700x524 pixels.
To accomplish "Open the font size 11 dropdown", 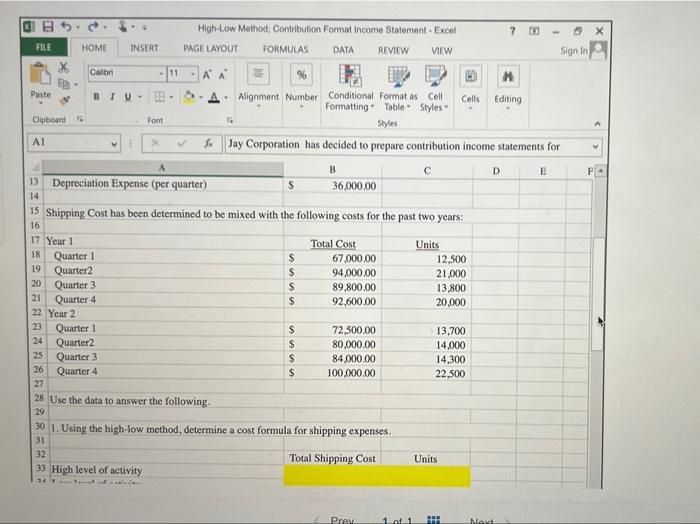I will pos(193,74).
